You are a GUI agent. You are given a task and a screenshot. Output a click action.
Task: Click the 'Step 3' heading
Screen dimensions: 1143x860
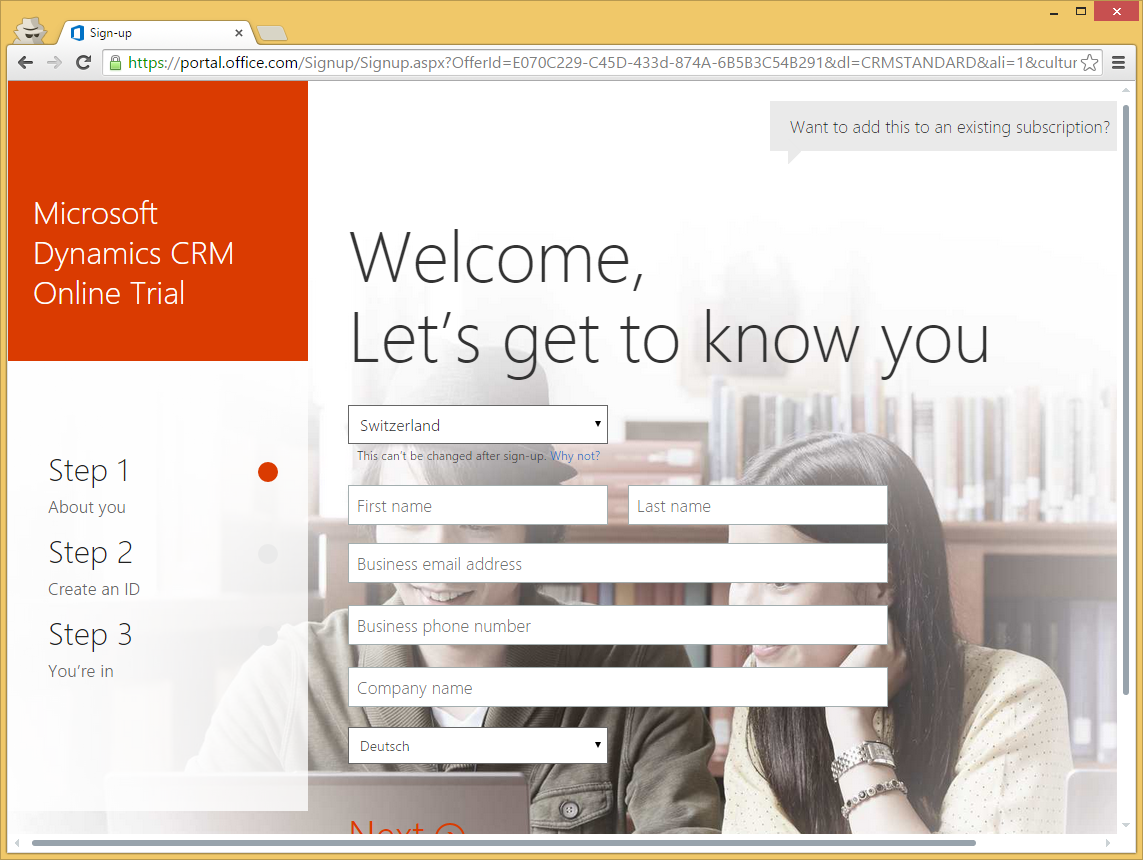90,635
